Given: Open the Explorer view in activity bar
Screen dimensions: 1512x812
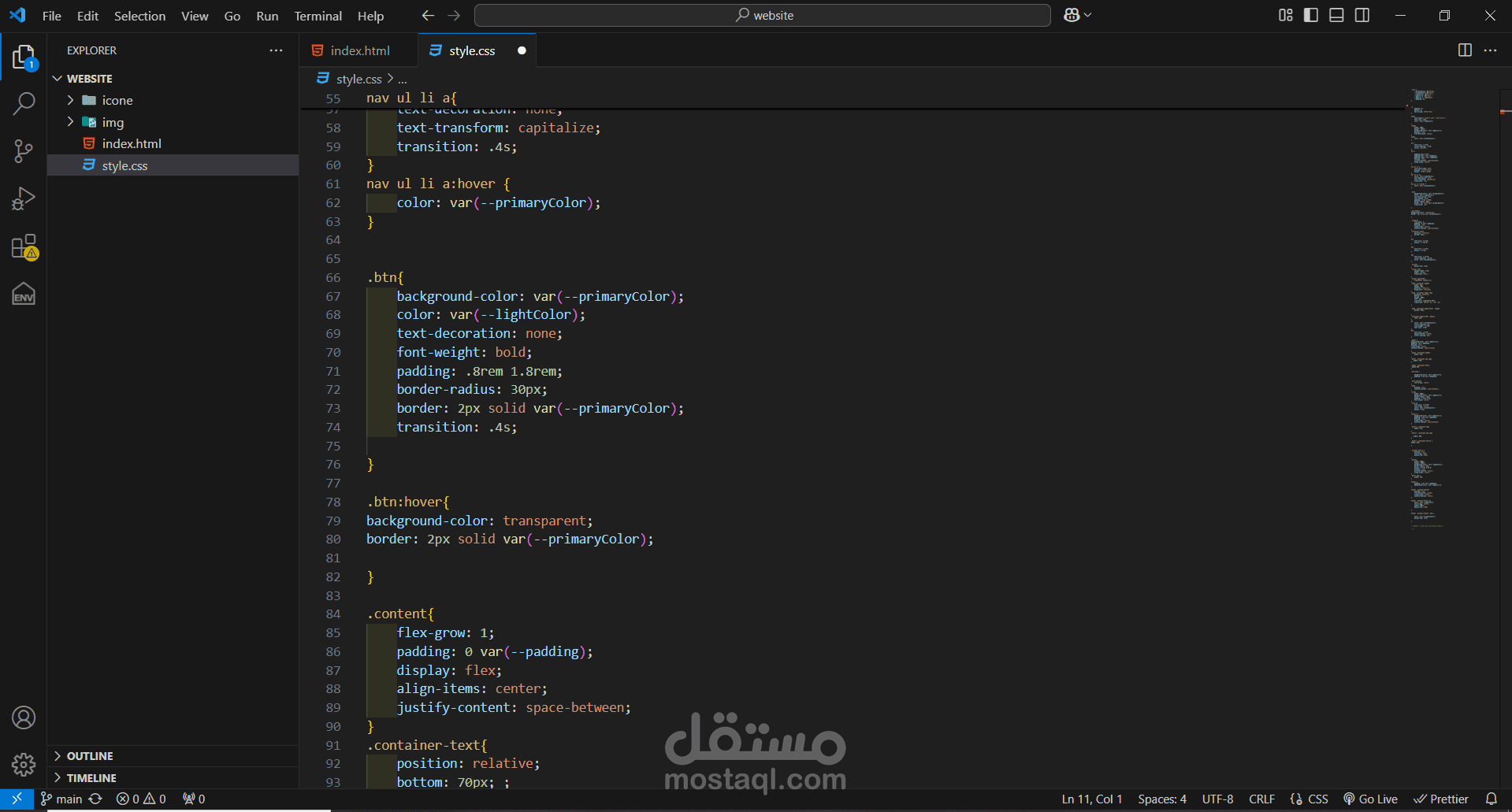Looking at the screenshot, I should tap(24, 57).
